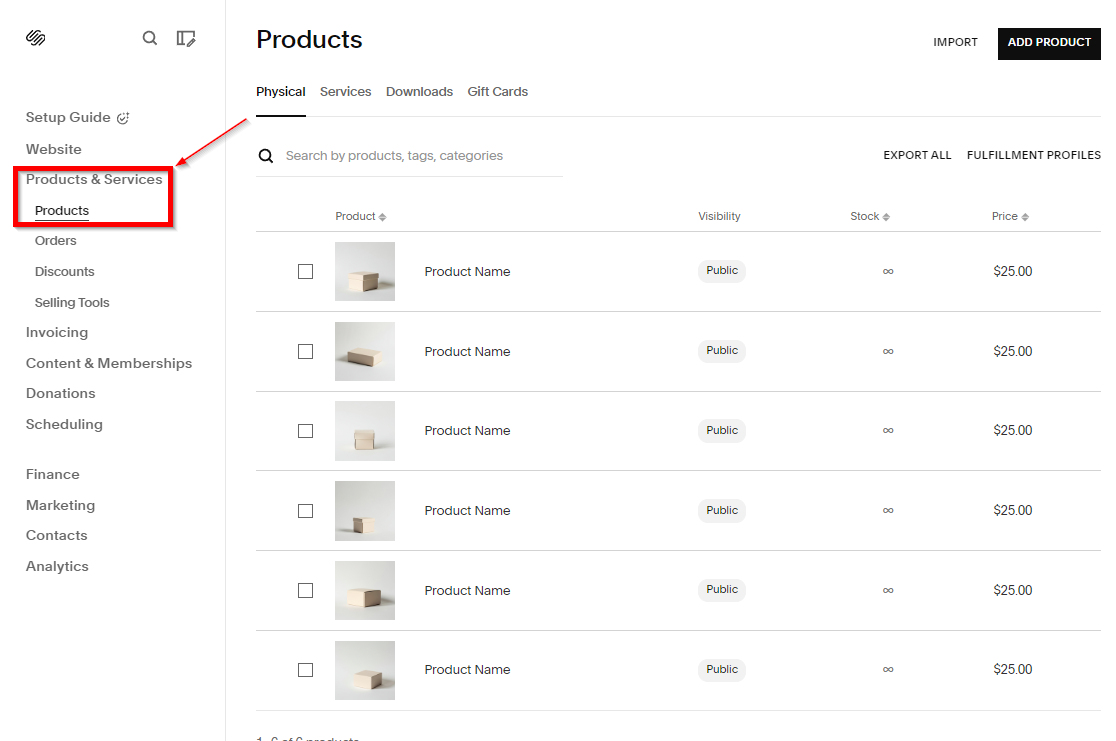
Task: Open Donations in sidebar
Action: point(60,394)
